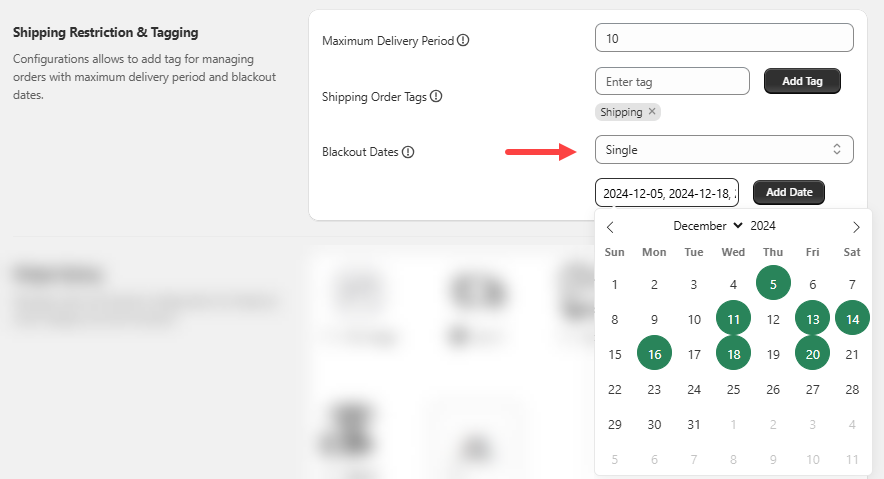Deselect December 11 in the calendar

coord(733,319)
